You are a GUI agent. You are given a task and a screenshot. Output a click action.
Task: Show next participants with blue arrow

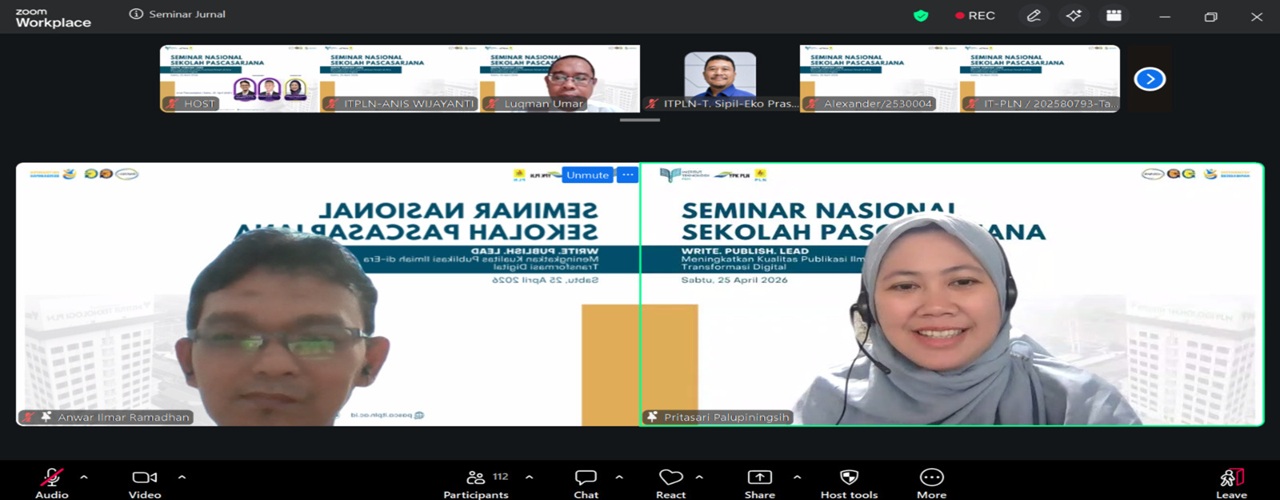click(x=1149, y=79)
